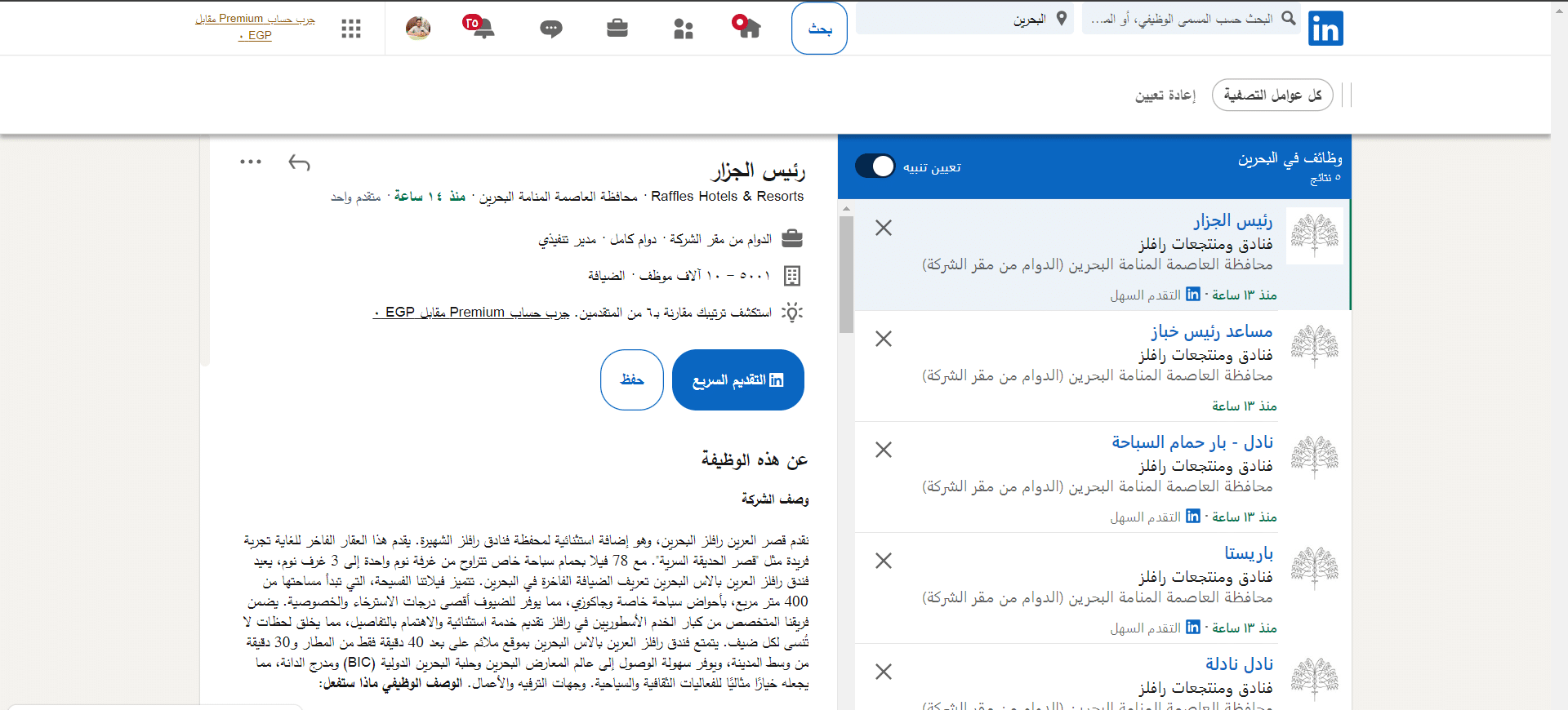Open the مساعد رئيس خباز job link
This screenshot has width=1568, height=710.
[1212, 332]
